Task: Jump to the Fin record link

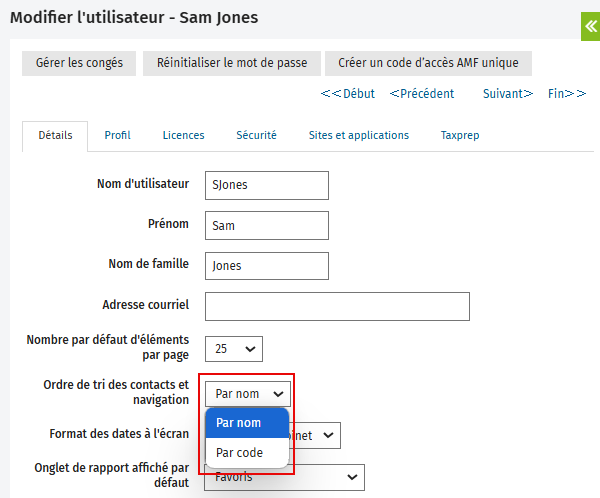Action: pyautogui.click(x=567, y=94)
